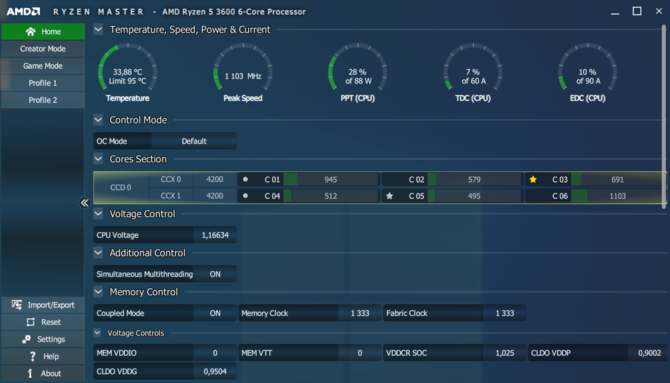Click the silver star next to C 05
The image size is (670, 383).
[389, 196]
